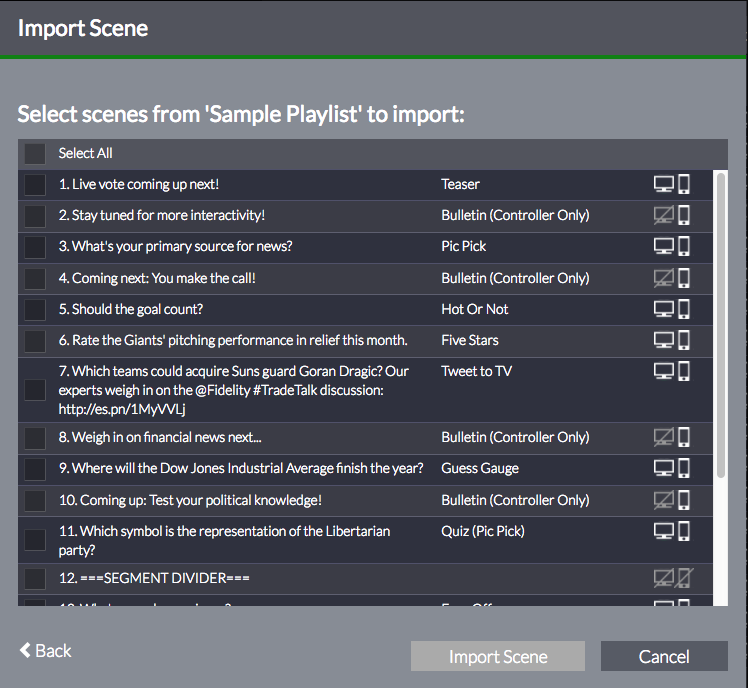
Task: Click Five Stars scene type text
Action: click(470, 340)
